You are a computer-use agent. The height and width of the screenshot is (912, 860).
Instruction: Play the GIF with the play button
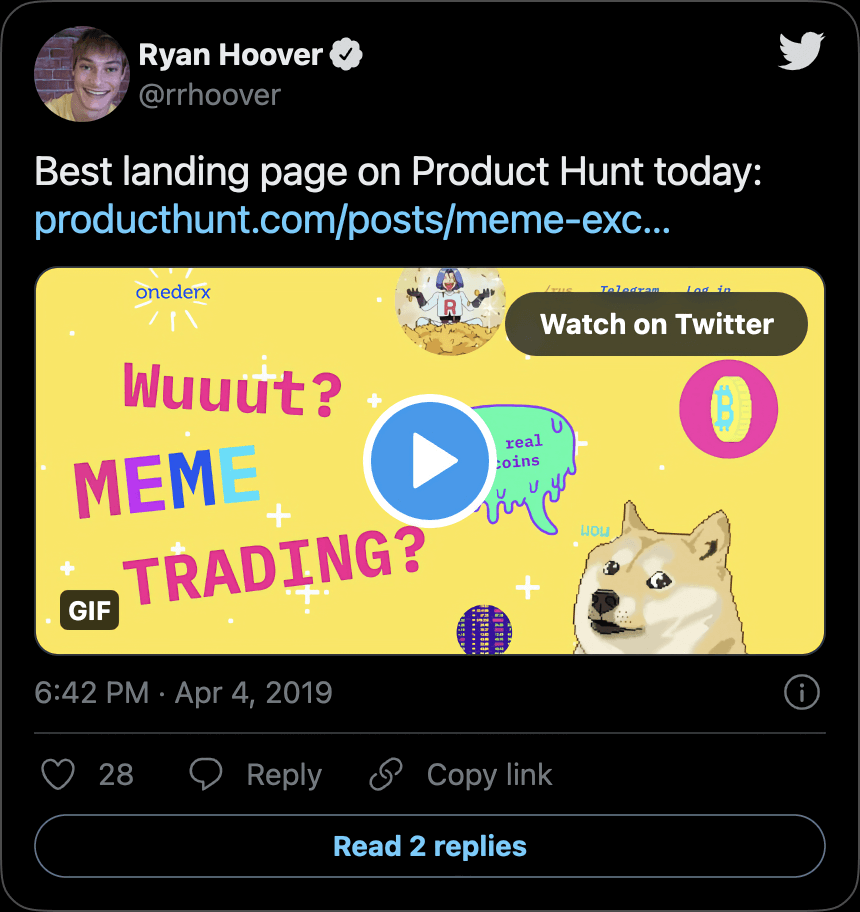click(429, 461)
